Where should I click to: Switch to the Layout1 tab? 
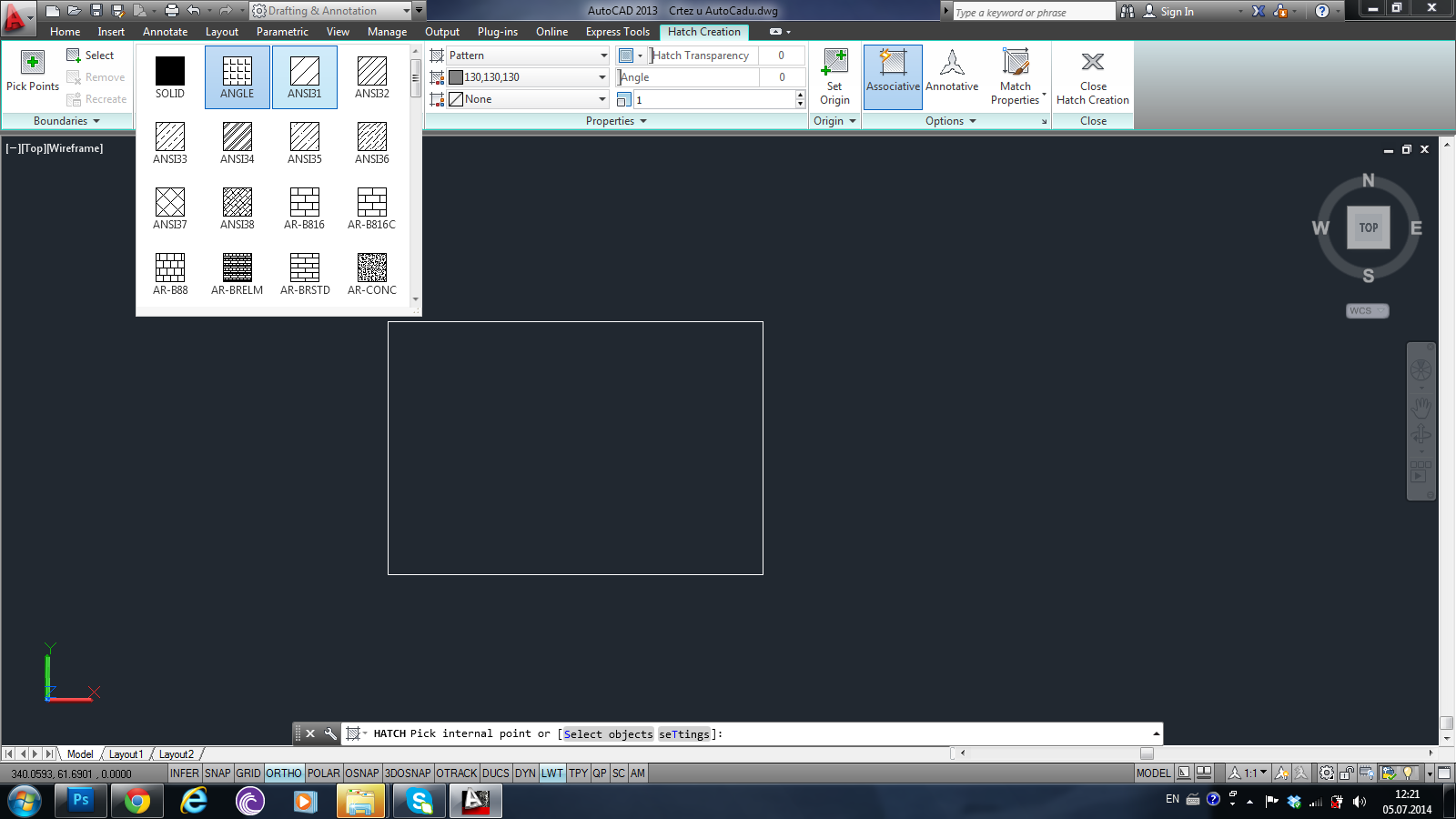pyautogui.click(x=126, y=754)
